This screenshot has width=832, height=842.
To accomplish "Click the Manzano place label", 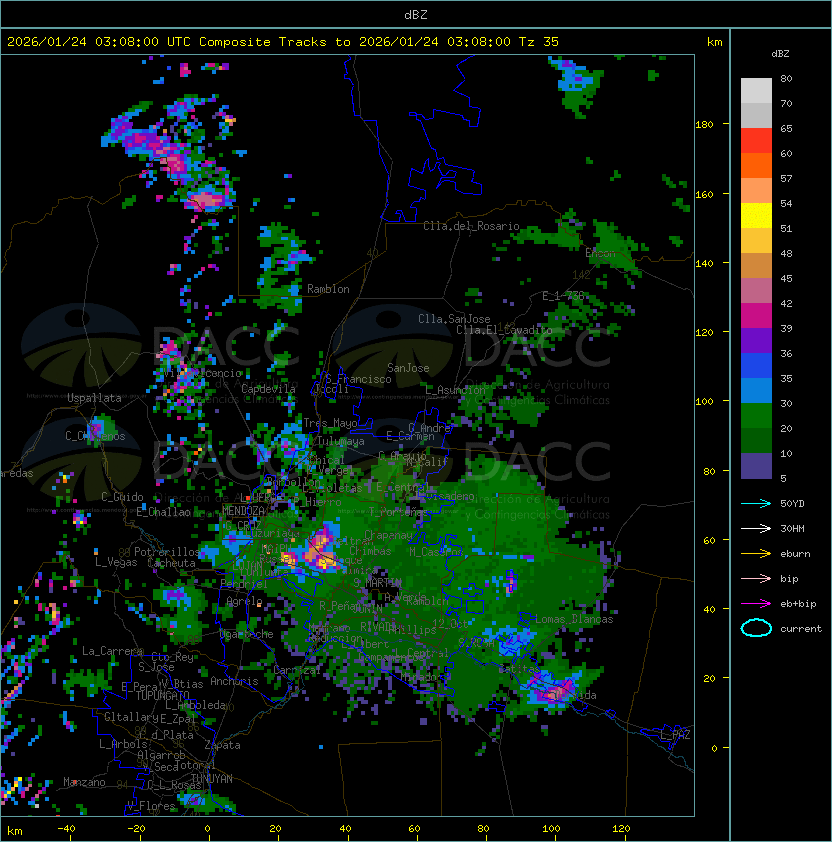I will click(x=84, y=782).
